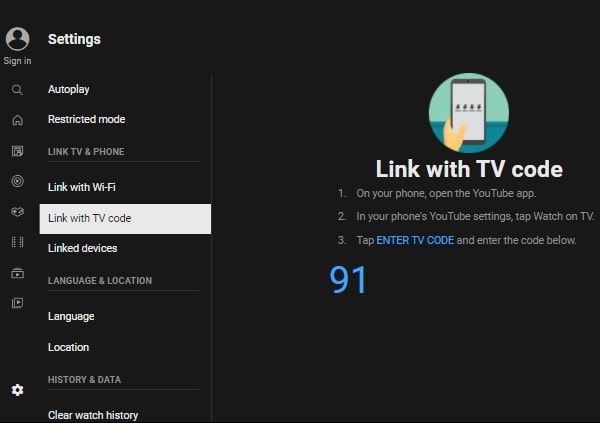Click the HISTORY & DATA section header

tap(85, 380)
